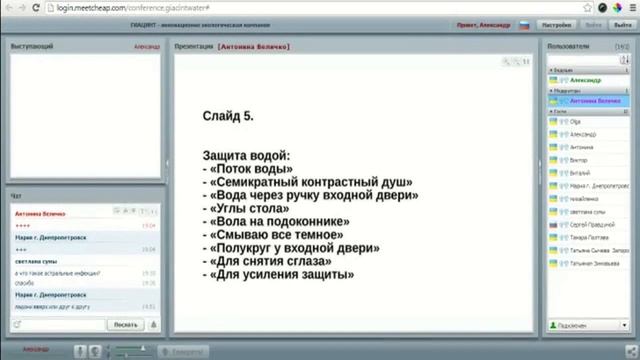Click the person icon beside Подключен status
Image resolution: width=640 pixels, height=360 pixels.
tap(553, 325)
